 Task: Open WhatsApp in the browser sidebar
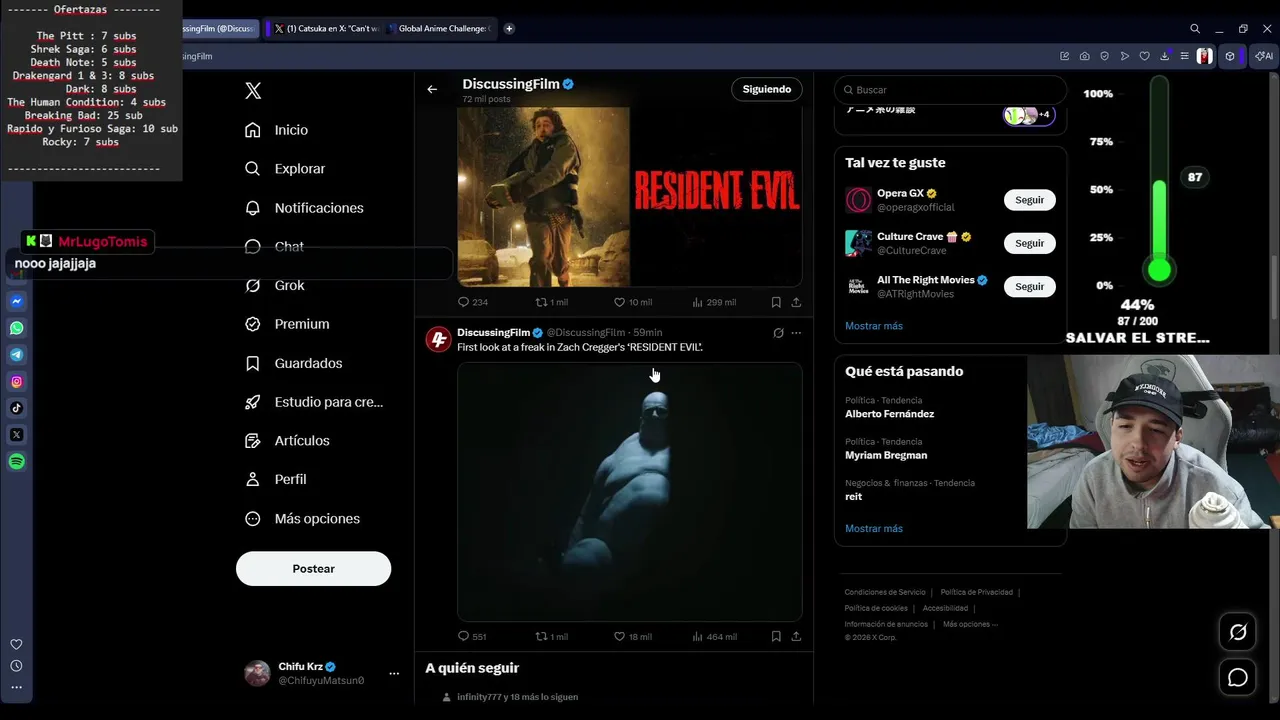pyautogui.click(x=17, y=328)
